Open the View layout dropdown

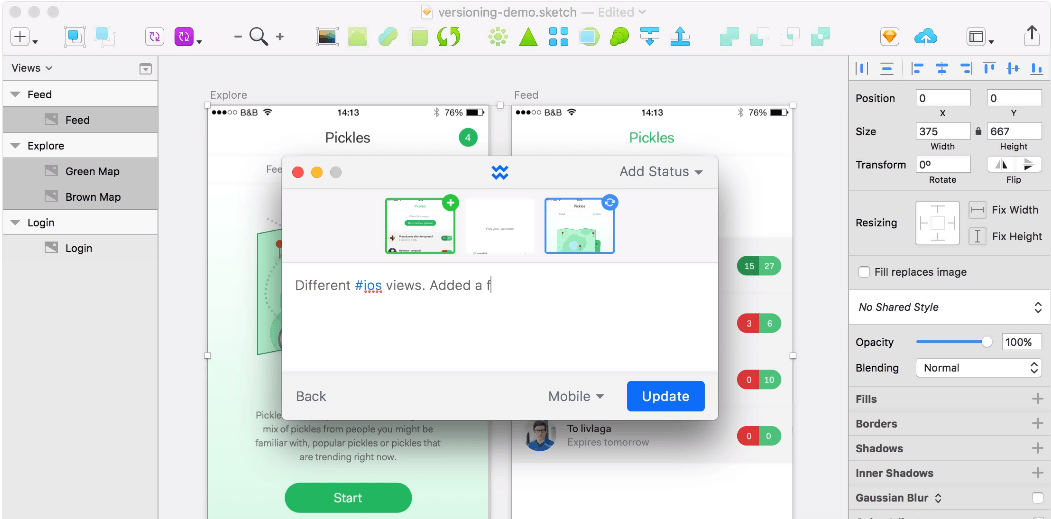tap(979, 38)
